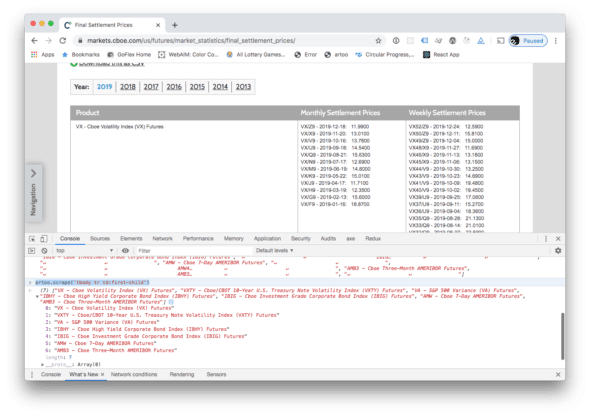Close the What's New drawer tab
The image size is (590, 416).
[102, 375]
